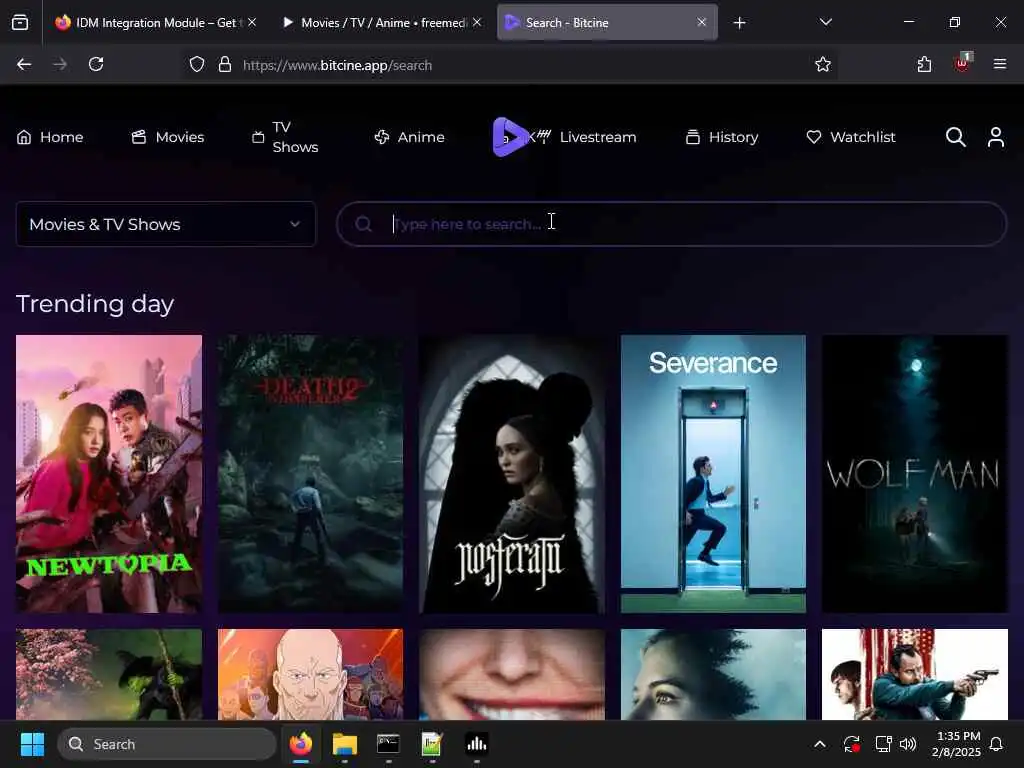Open the Windows Start menu
The image size is (1024, 768).
click(x=32, y=744)
